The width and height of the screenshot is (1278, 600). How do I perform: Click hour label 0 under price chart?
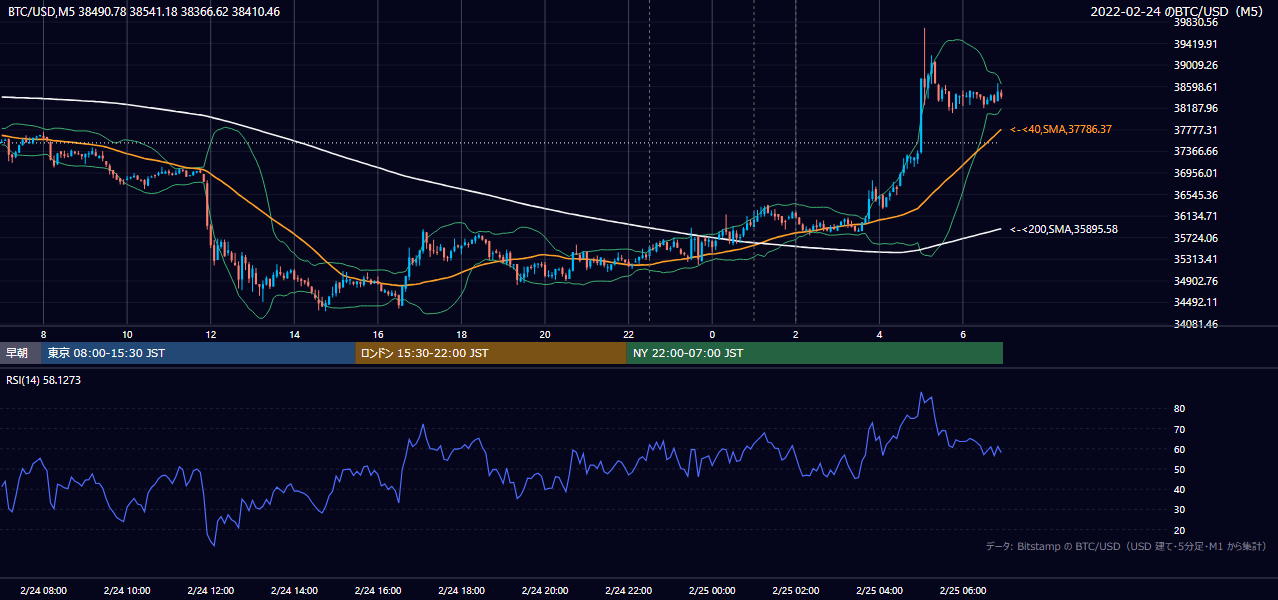pyautogui.click(x=712, y=334)
